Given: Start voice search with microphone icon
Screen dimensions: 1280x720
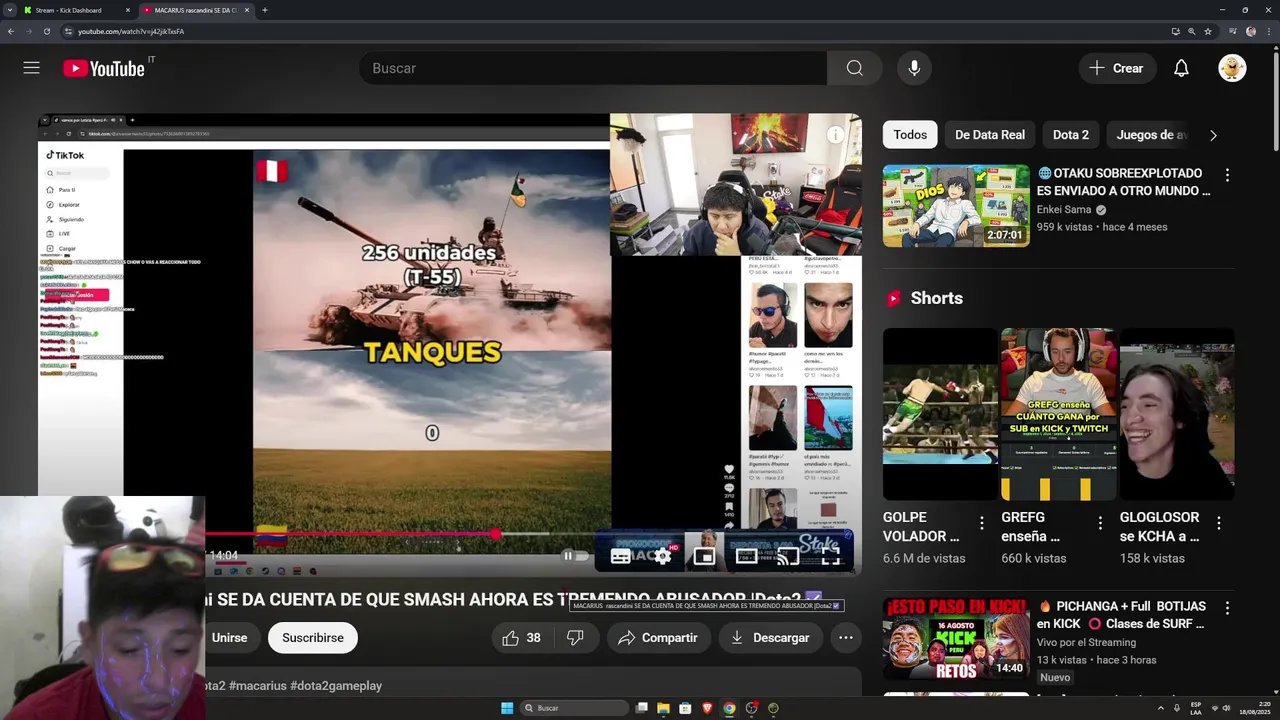Looking at the screenshot, I should pos(914,68).
